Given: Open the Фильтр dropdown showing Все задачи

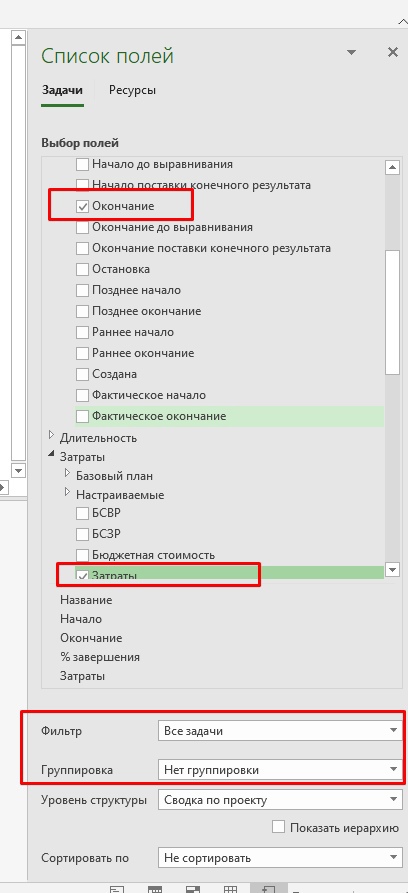Looking at the screenshot, I should pyautogui.click(x=279, y=731).
